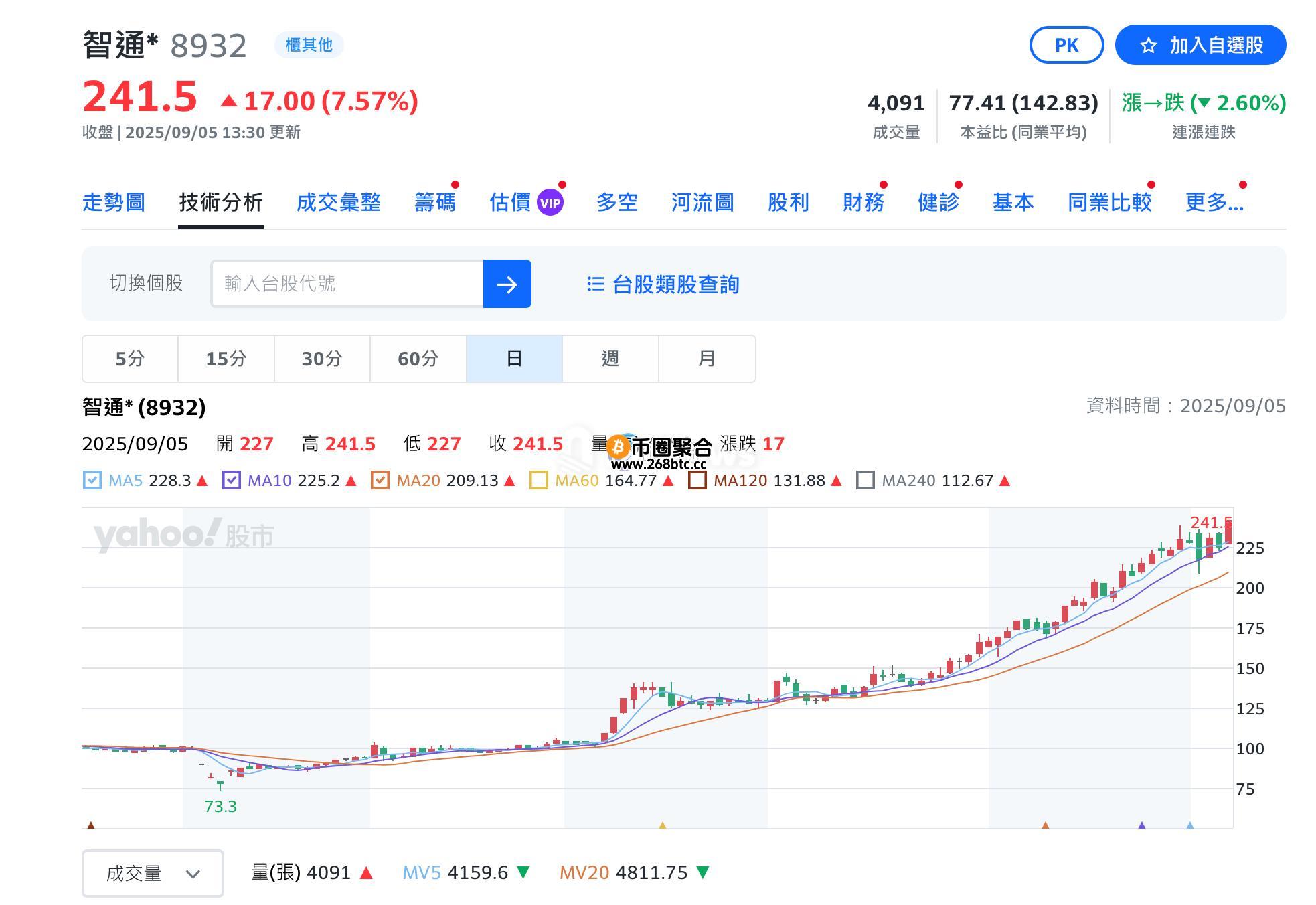Click the 17.00 (7.57%) price change
This screenshot has width=1316, height=905.
319,102
